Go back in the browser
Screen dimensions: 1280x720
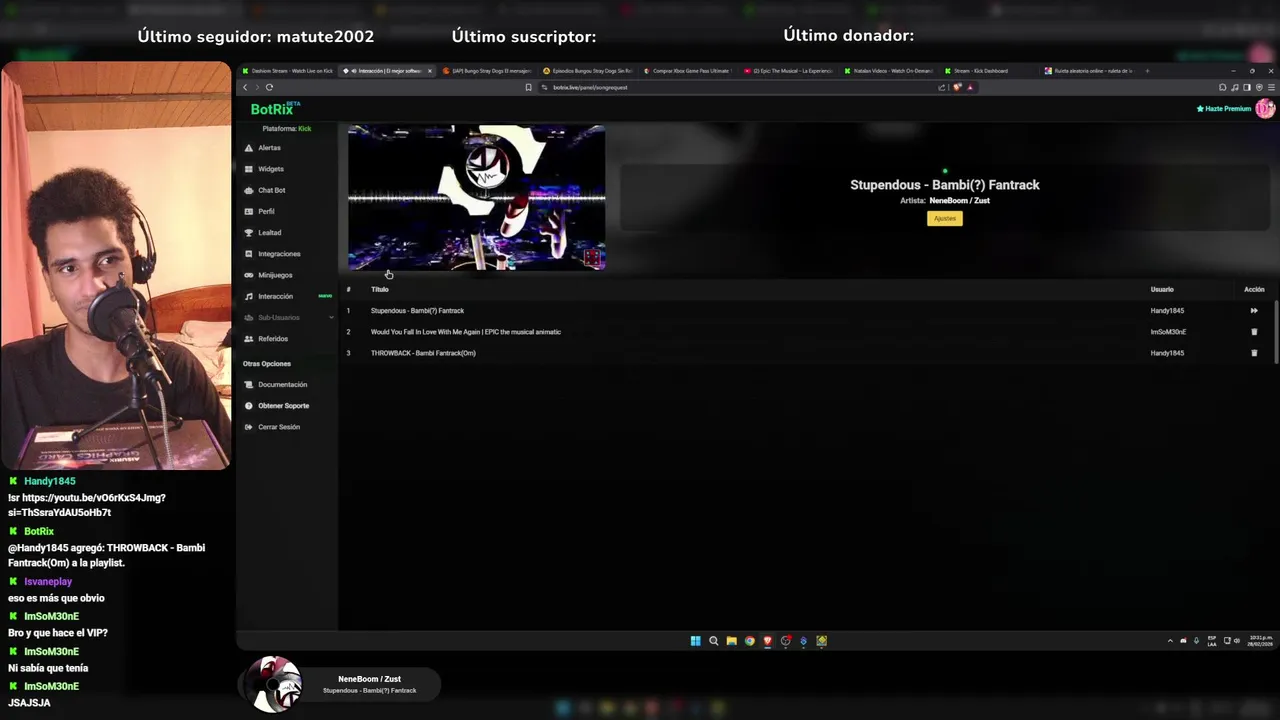(245, 87)
